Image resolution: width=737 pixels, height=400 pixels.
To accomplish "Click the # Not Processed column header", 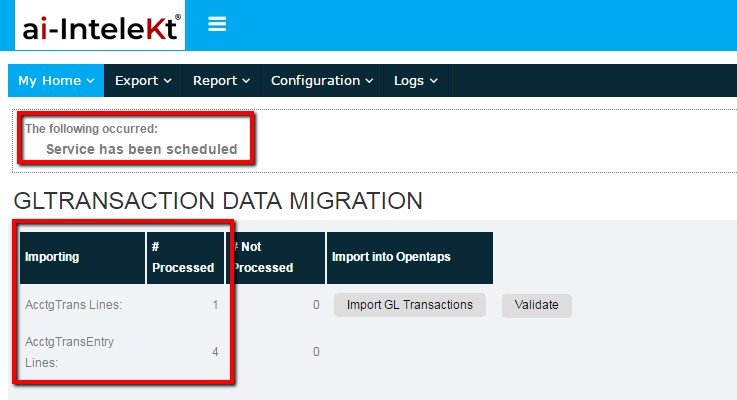I will [276, 258].
